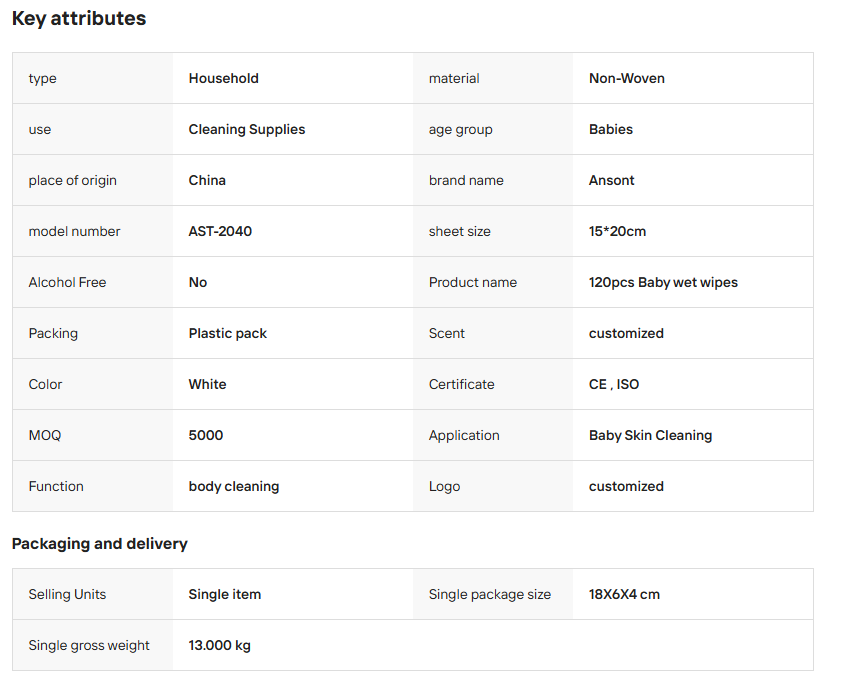Click the 15*20cm sheet size value
Viewport: 843px width, 681px height.
[618, 232]
